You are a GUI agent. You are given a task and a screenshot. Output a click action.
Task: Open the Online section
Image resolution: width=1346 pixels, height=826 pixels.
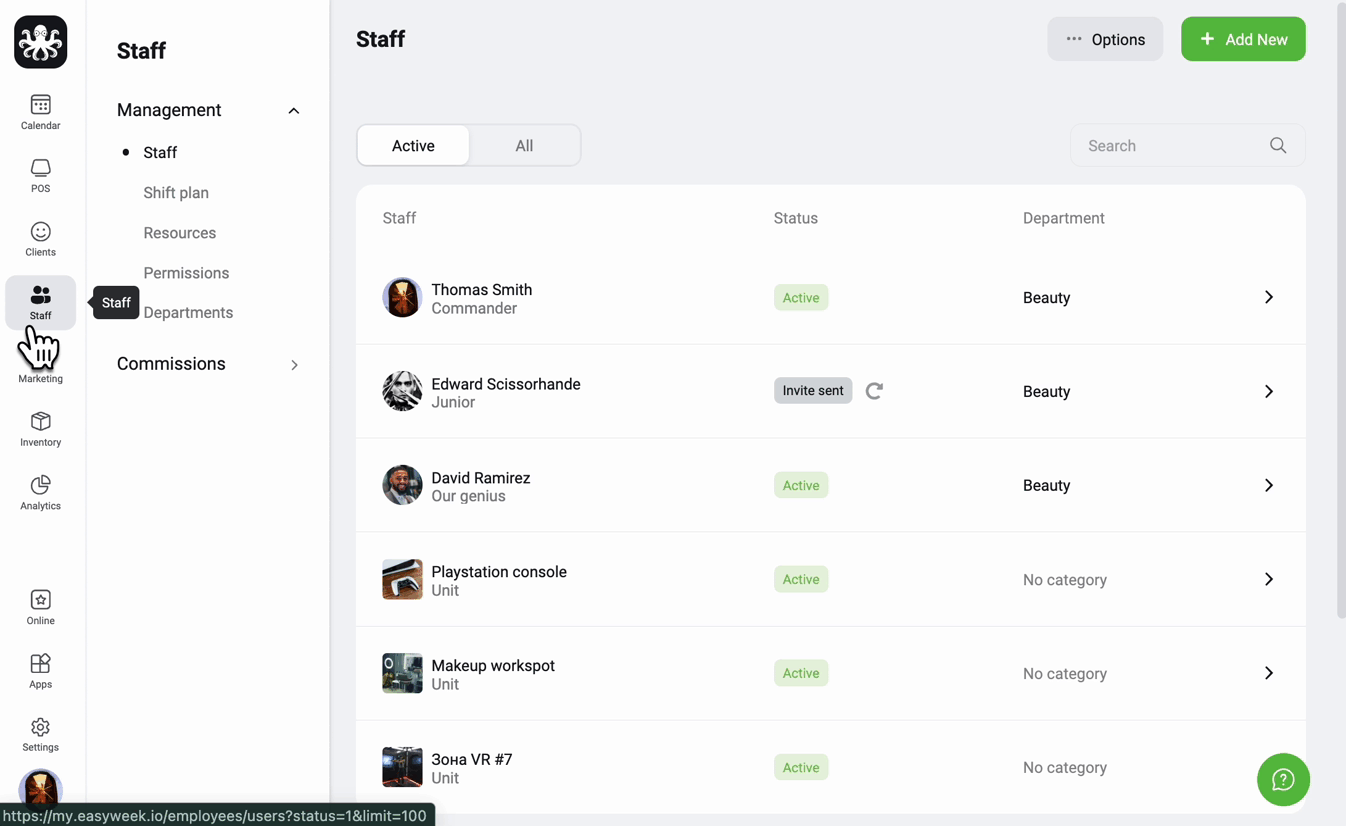pos(40,607)
